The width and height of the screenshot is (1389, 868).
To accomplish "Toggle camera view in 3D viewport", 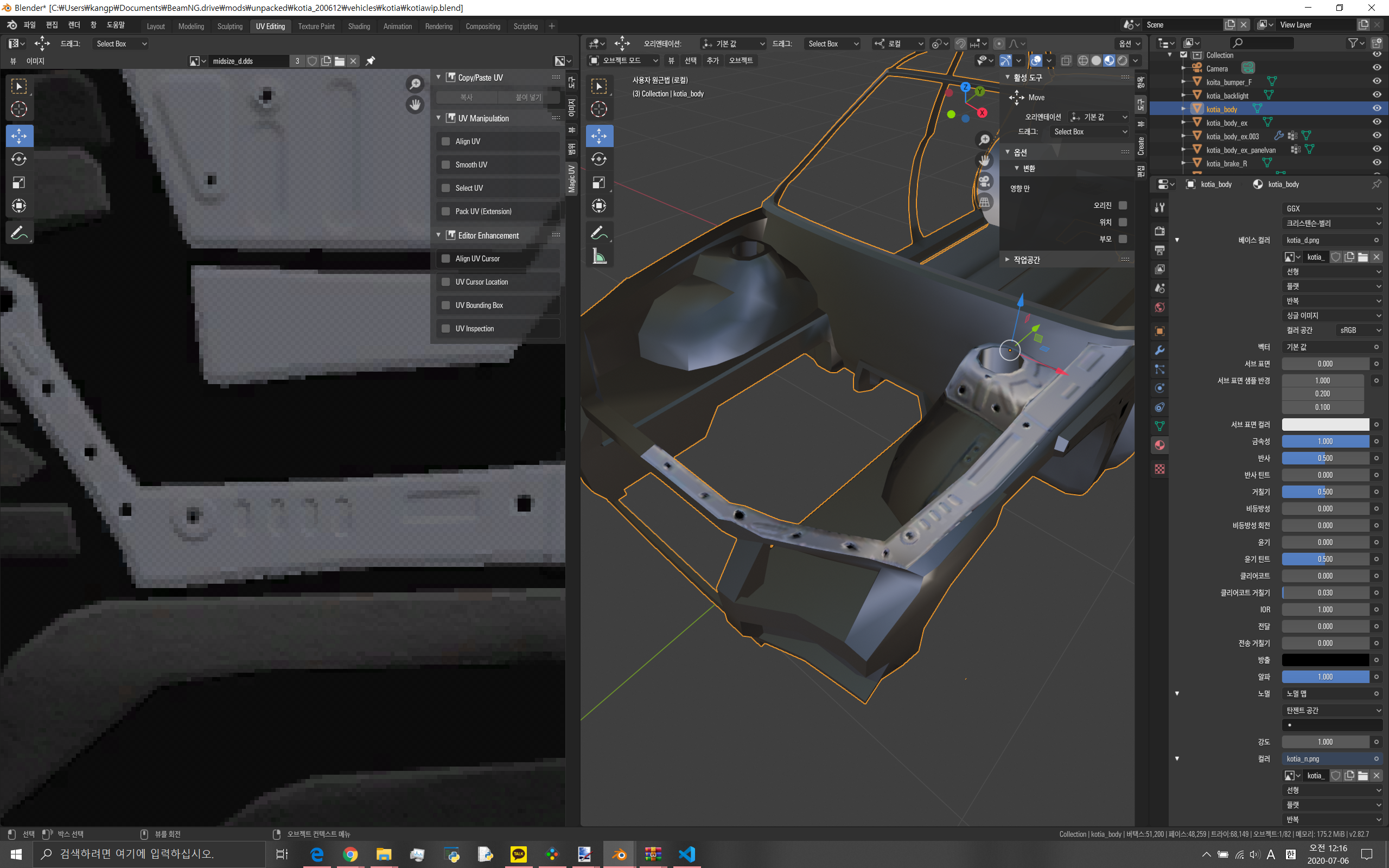I will pos(984,181).
